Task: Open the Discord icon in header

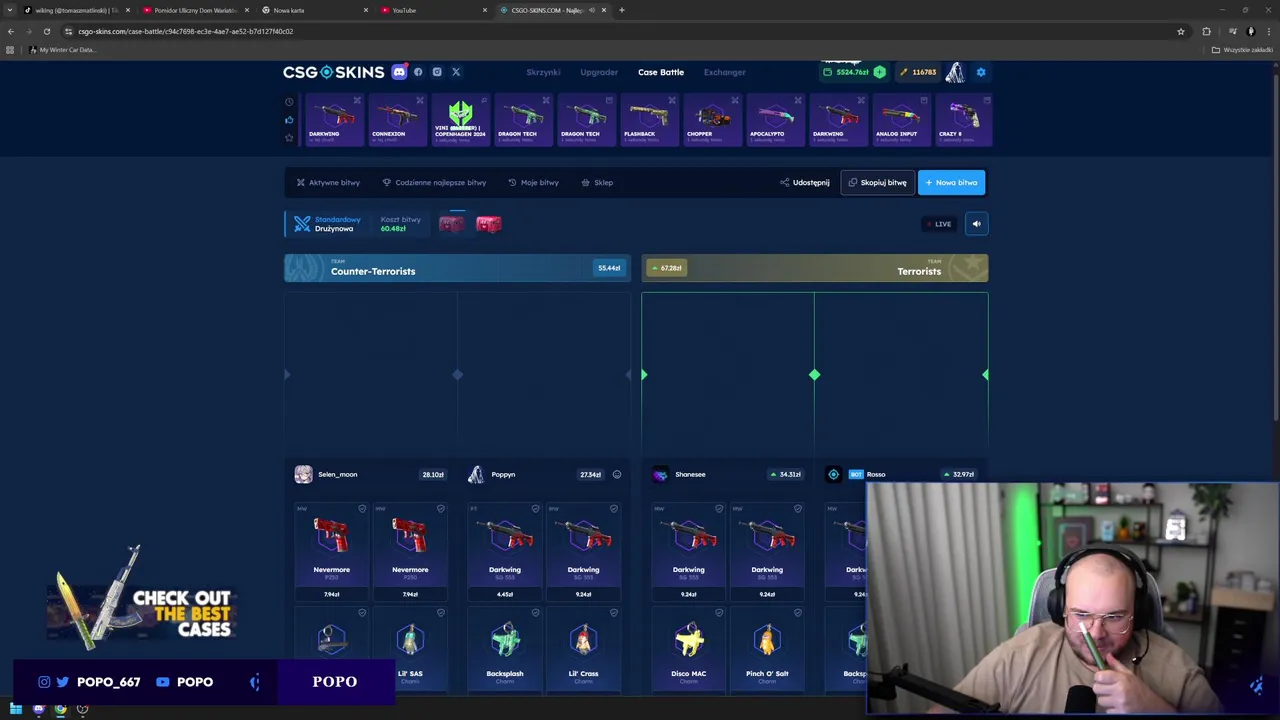Action: click(399, 72)
